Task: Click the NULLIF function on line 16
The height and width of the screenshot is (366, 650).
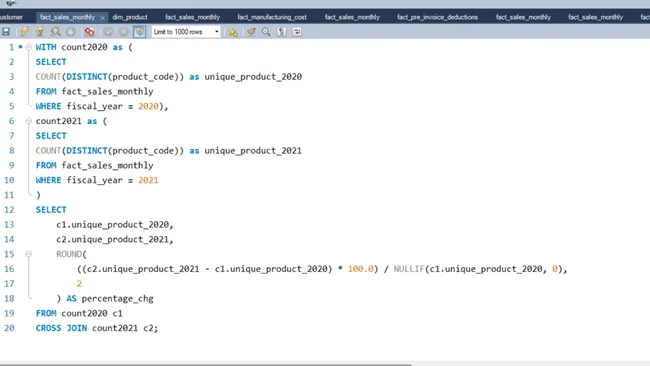Action: click(409, 269)
